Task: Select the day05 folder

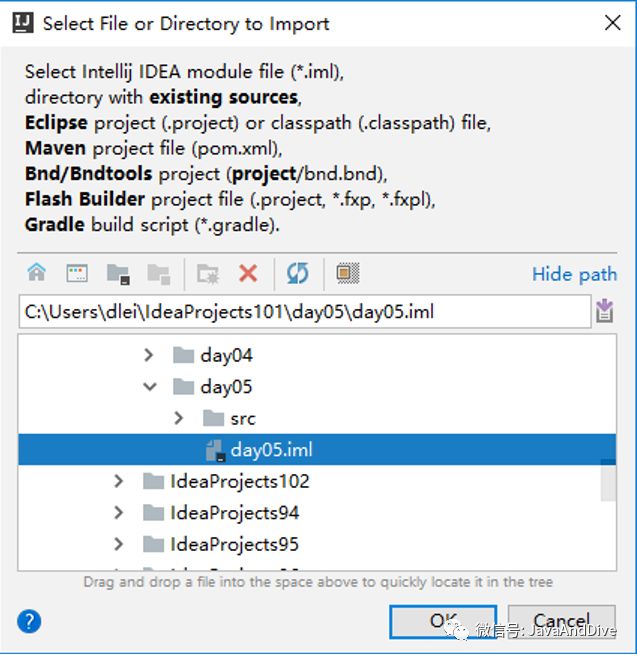Action: pos(226,387)
